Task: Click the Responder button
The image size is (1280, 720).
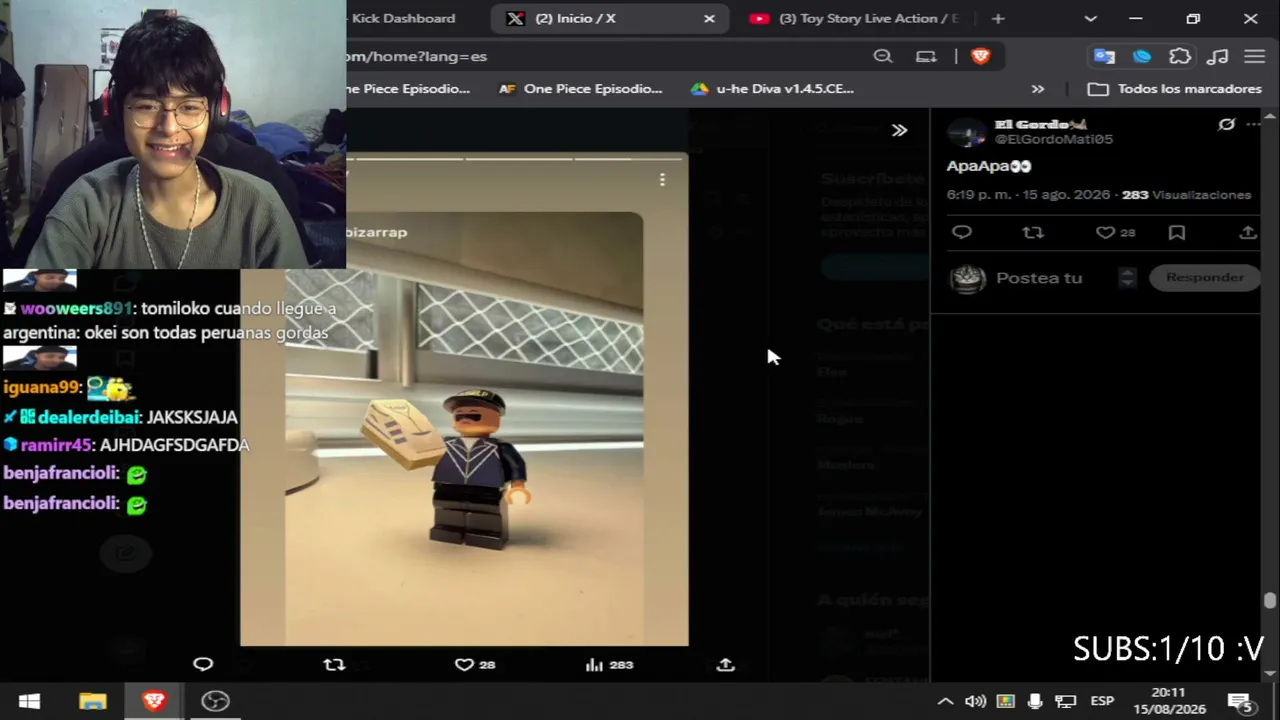Action: pos(1205,277)
